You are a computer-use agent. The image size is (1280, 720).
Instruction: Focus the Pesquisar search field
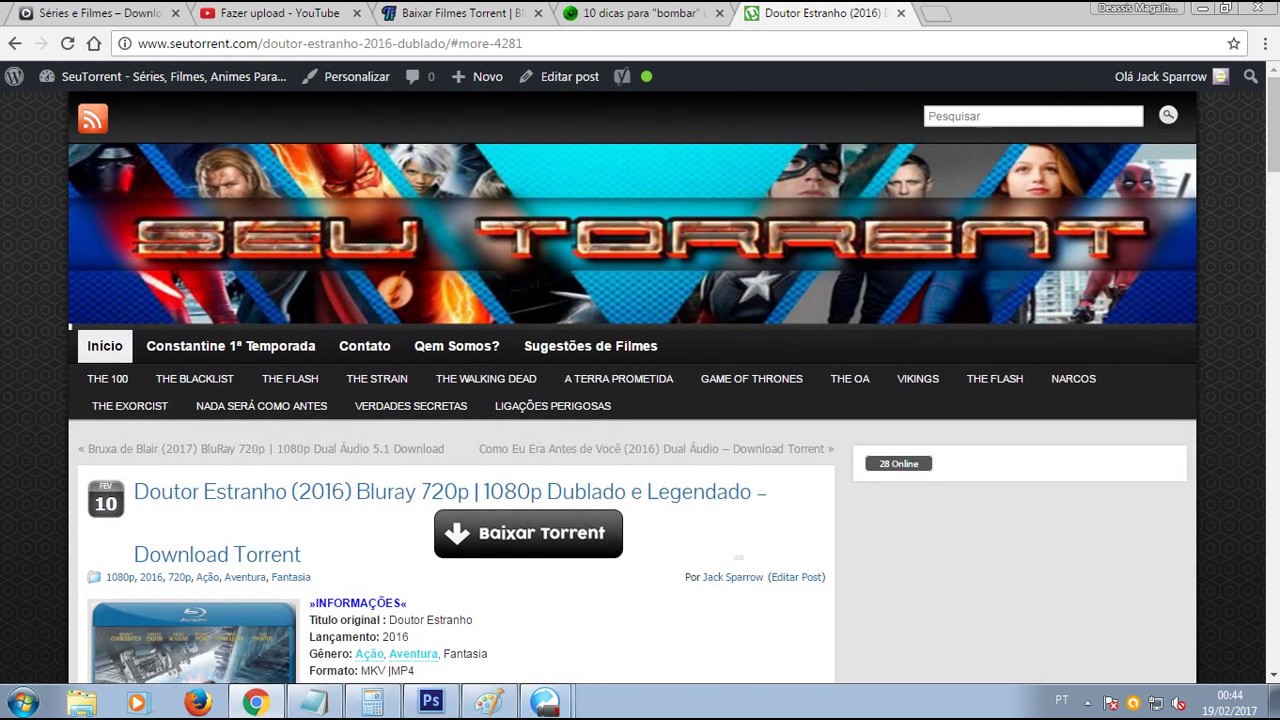(x=1033, y=116)
